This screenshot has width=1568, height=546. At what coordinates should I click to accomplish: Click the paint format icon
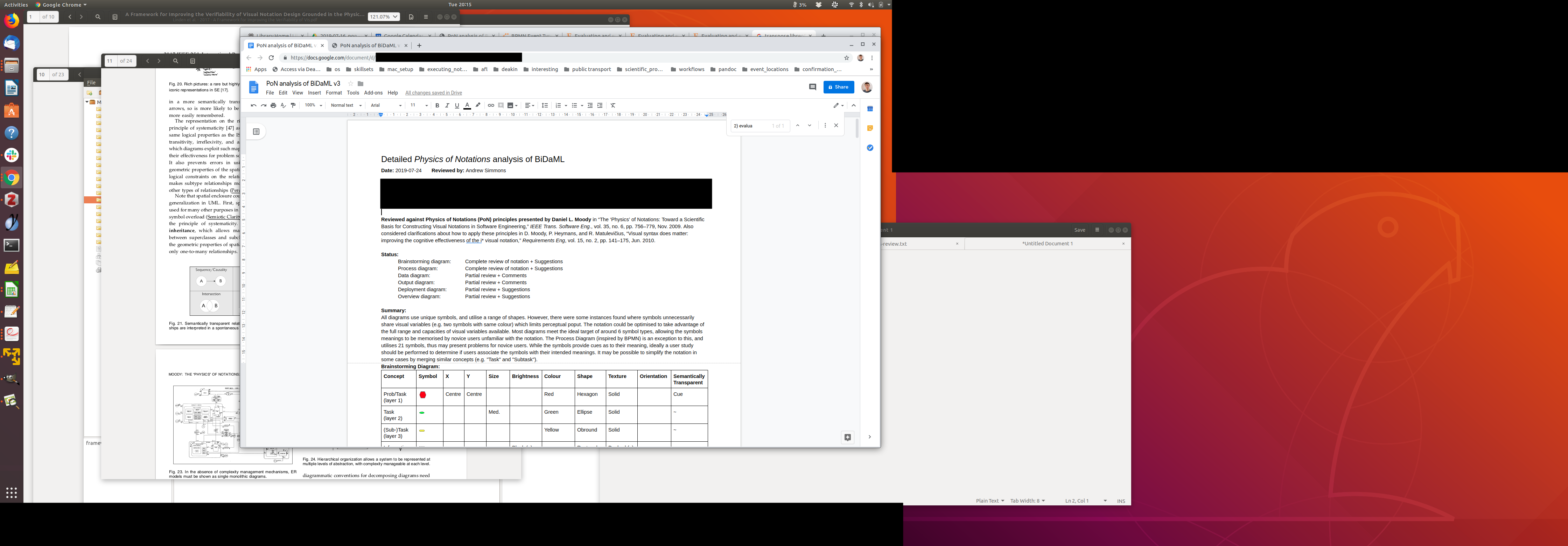293,105
